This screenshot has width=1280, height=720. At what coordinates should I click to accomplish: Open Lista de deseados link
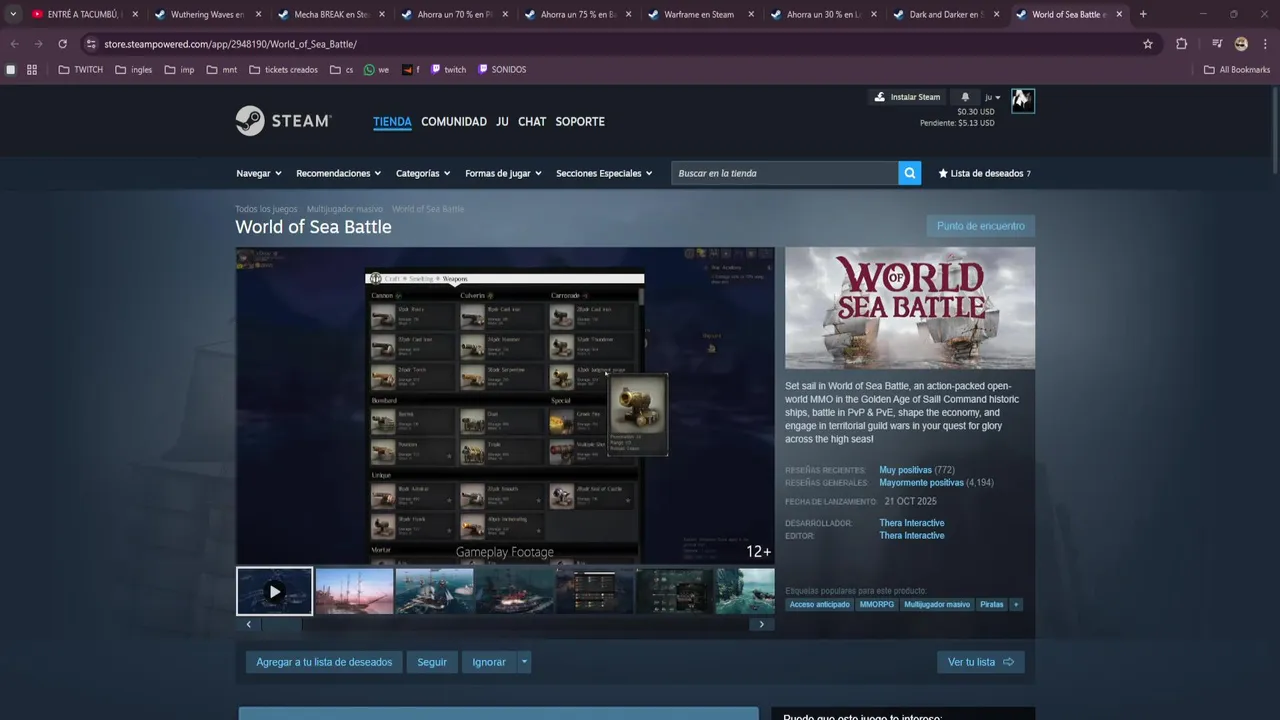pos(984,173)
